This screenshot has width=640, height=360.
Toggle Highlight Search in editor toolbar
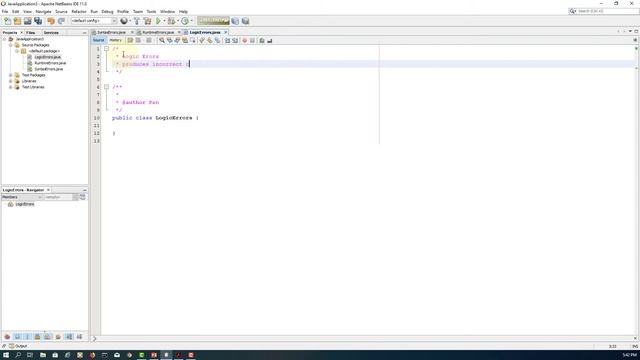point(185,40)
